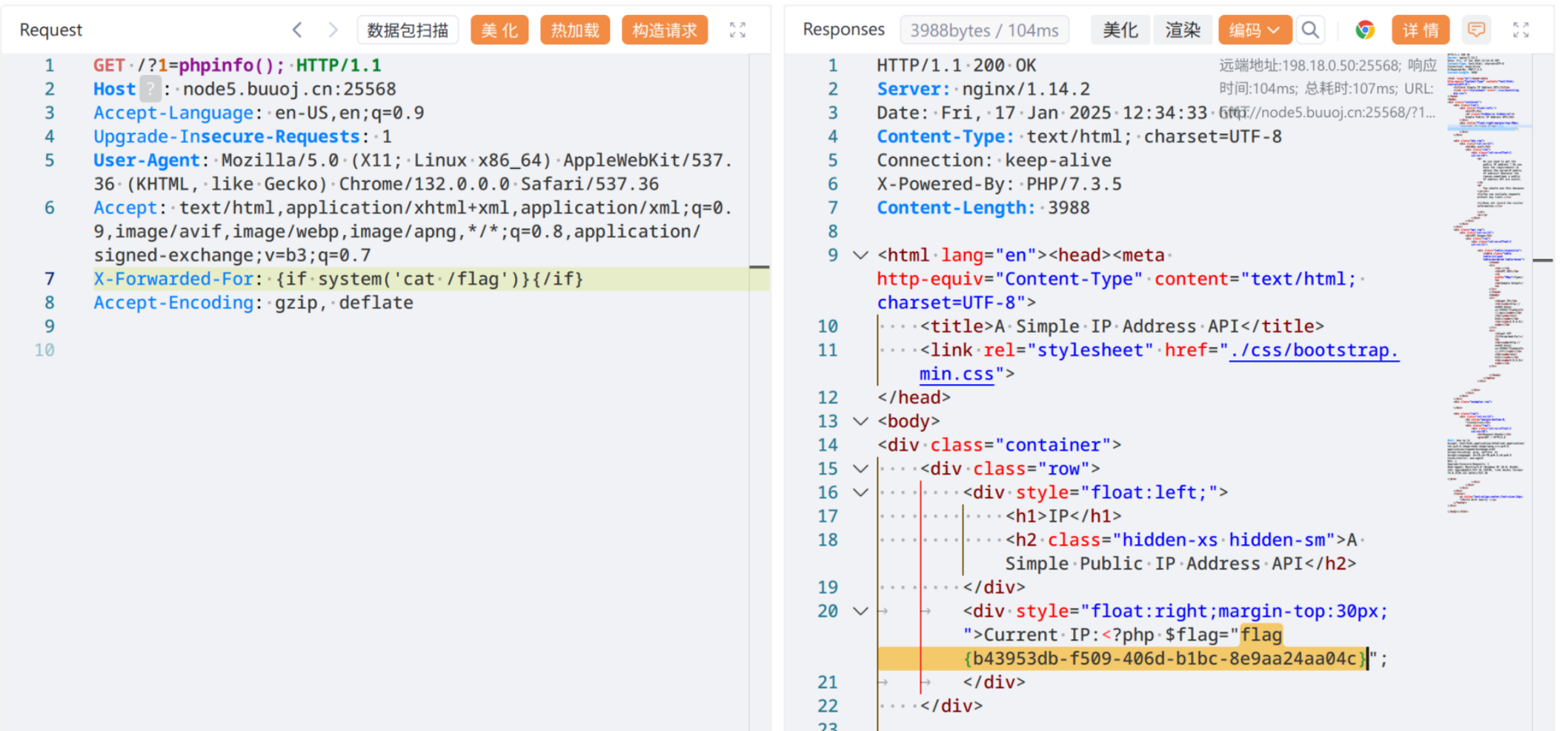
Task: Click the GET /?1=phpinfo(); request line
Action: (x=237, y=65)
